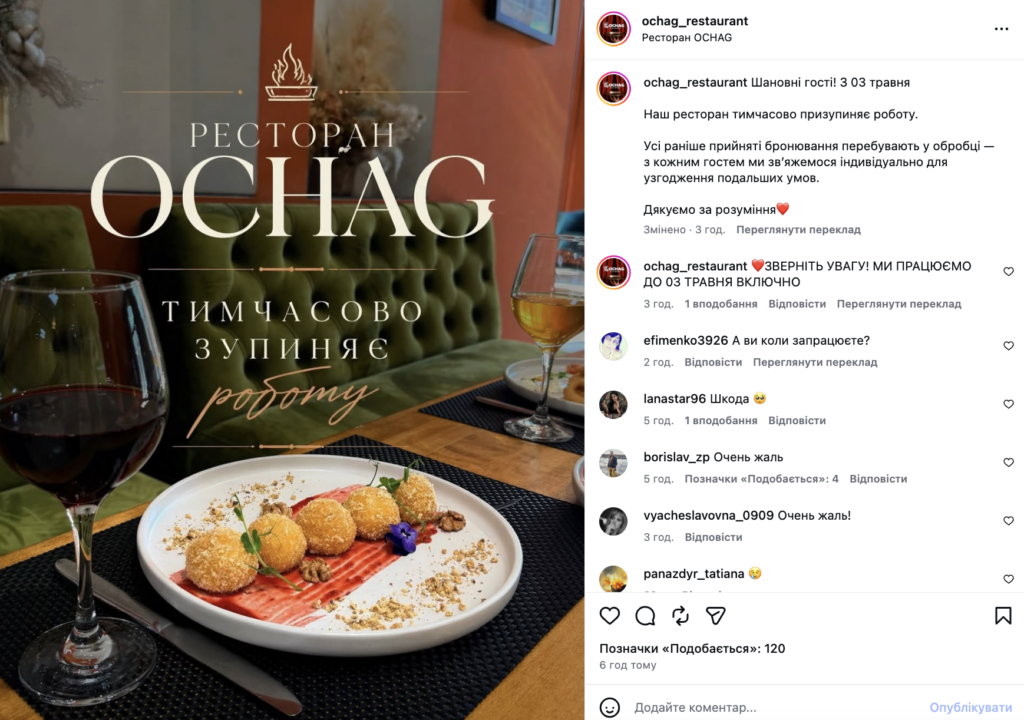Reply to efimenko3926 via 'Відповісти'
This screenshot has width=1024, height=720.
pos(713,362)
